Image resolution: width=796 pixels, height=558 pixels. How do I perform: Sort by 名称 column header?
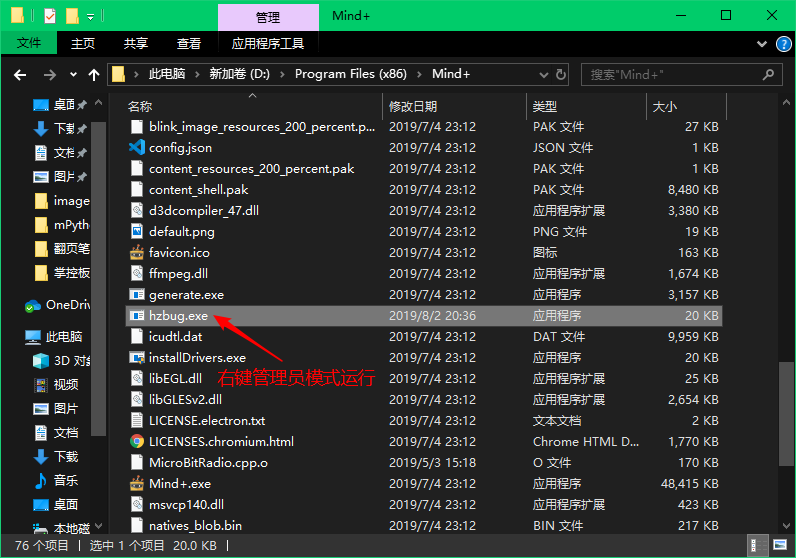(252, 106)
